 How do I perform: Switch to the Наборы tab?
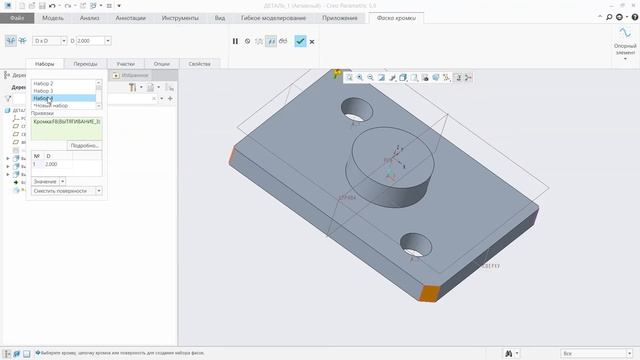click(44, 64)
